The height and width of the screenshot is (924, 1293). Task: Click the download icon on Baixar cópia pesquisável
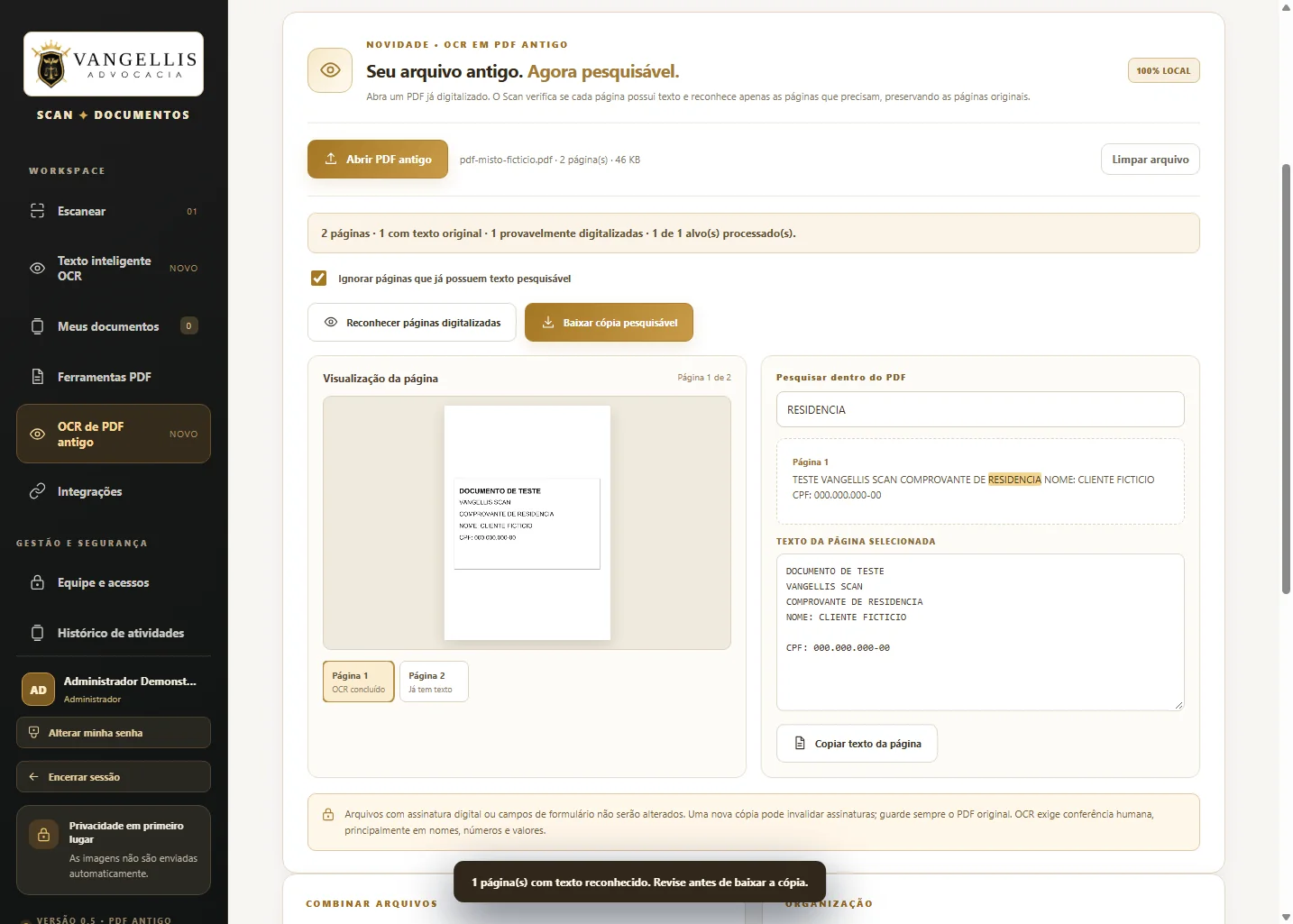[x=547, y=322]
